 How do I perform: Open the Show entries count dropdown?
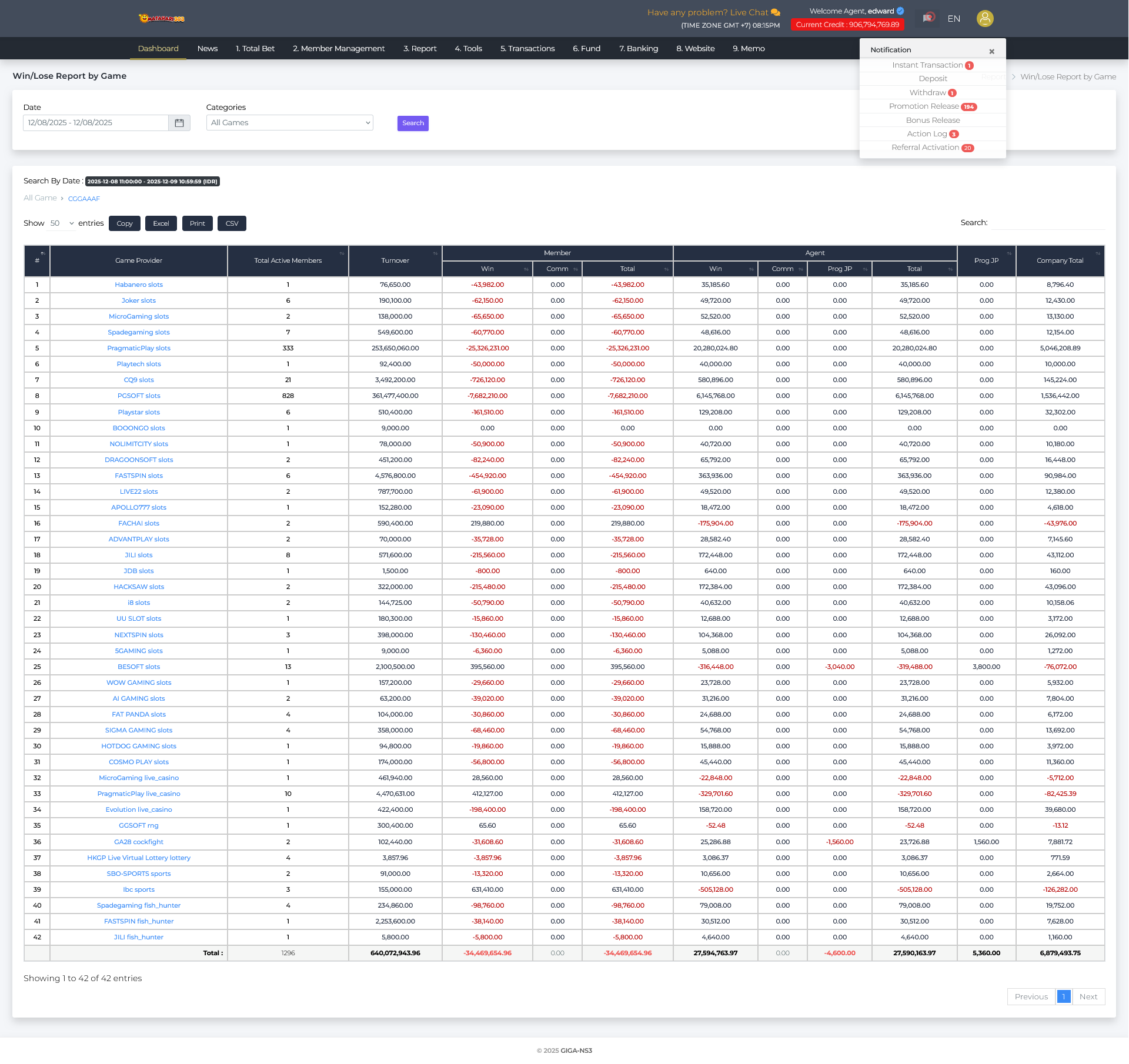pos(62,223)
